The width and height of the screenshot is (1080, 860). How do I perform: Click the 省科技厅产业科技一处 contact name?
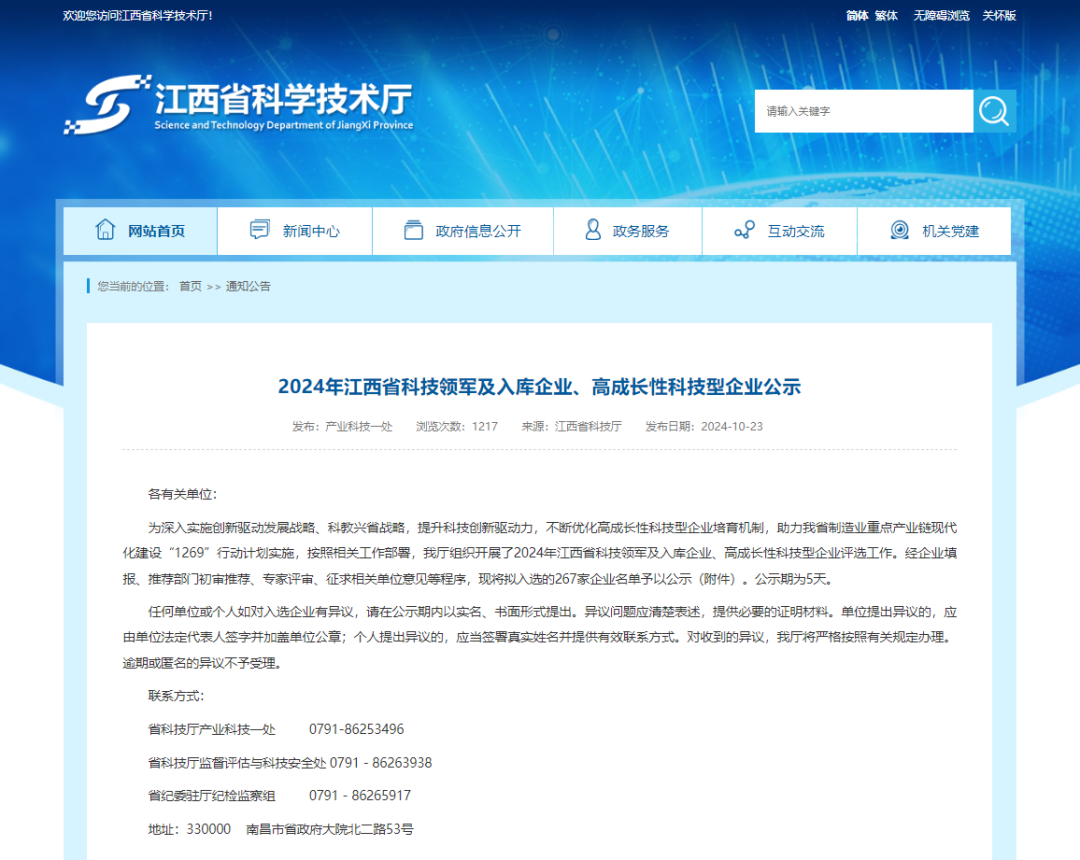[211, 729]
